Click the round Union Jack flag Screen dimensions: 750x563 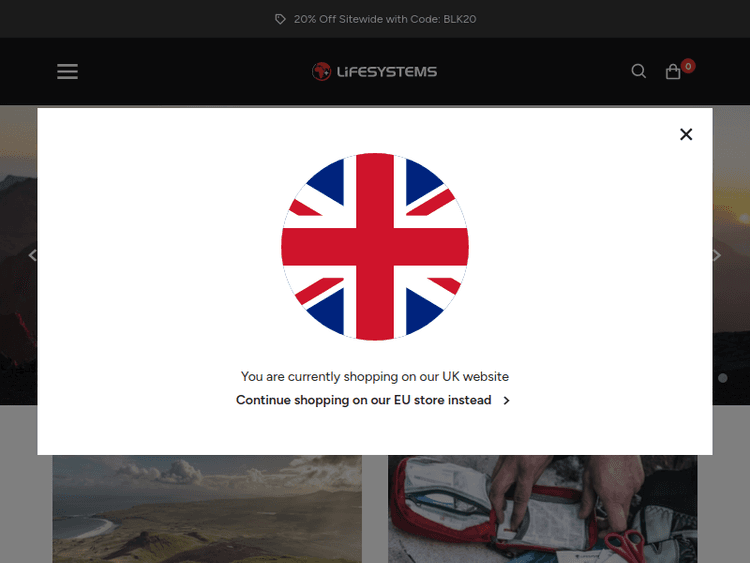[375, 247]
